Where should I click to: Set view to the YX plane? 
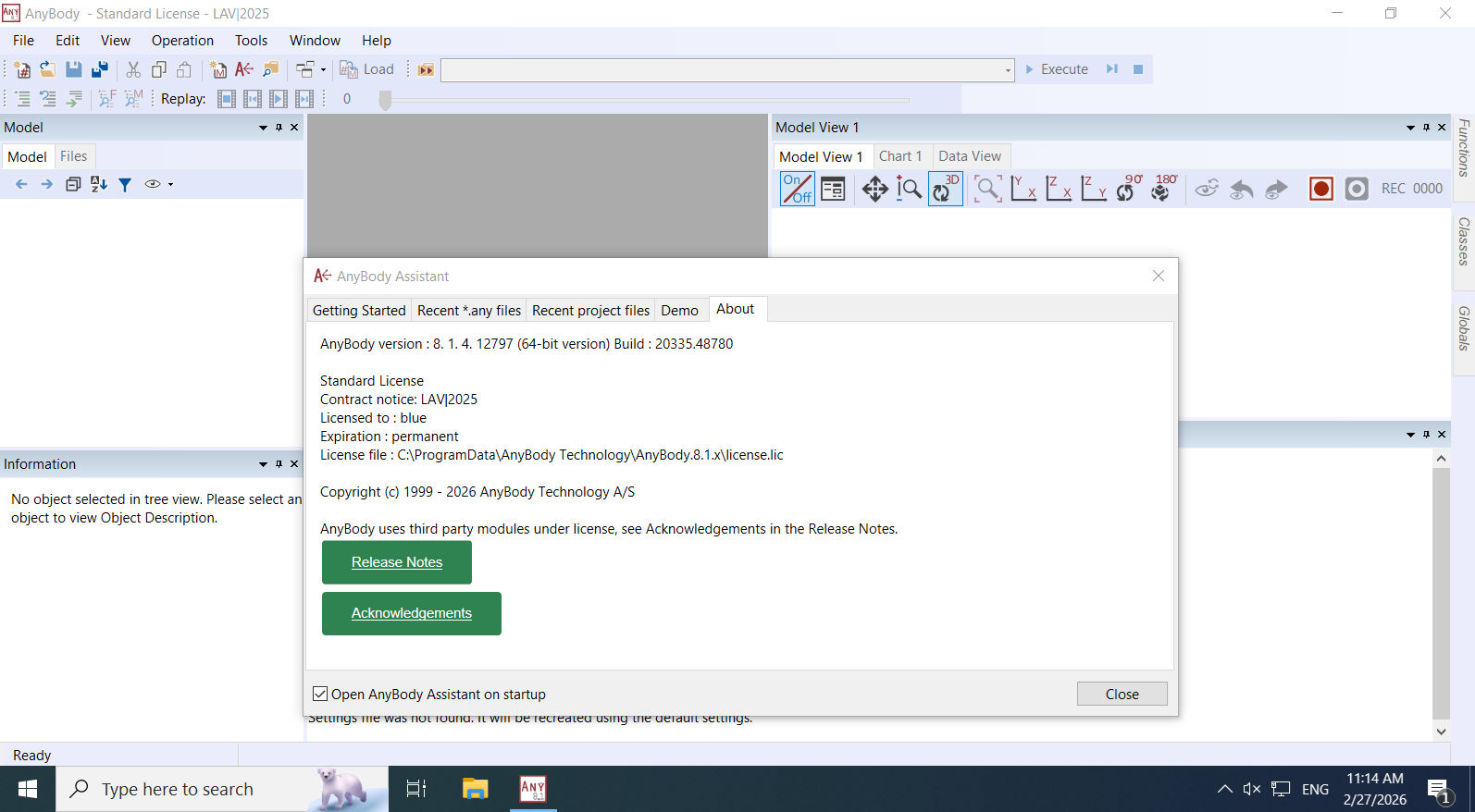coord(1023,189)
